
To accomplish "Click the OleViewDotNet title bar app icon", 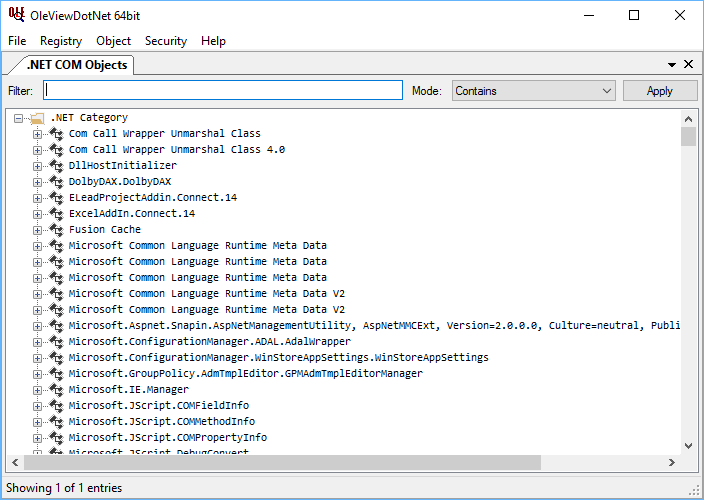I will click(x=16, y=15).
